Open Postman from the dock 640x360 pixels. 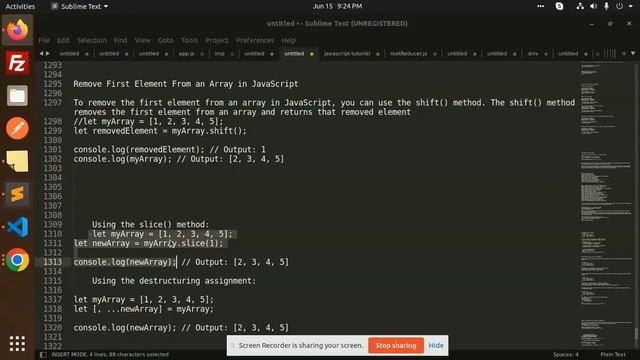pos(17,128)
